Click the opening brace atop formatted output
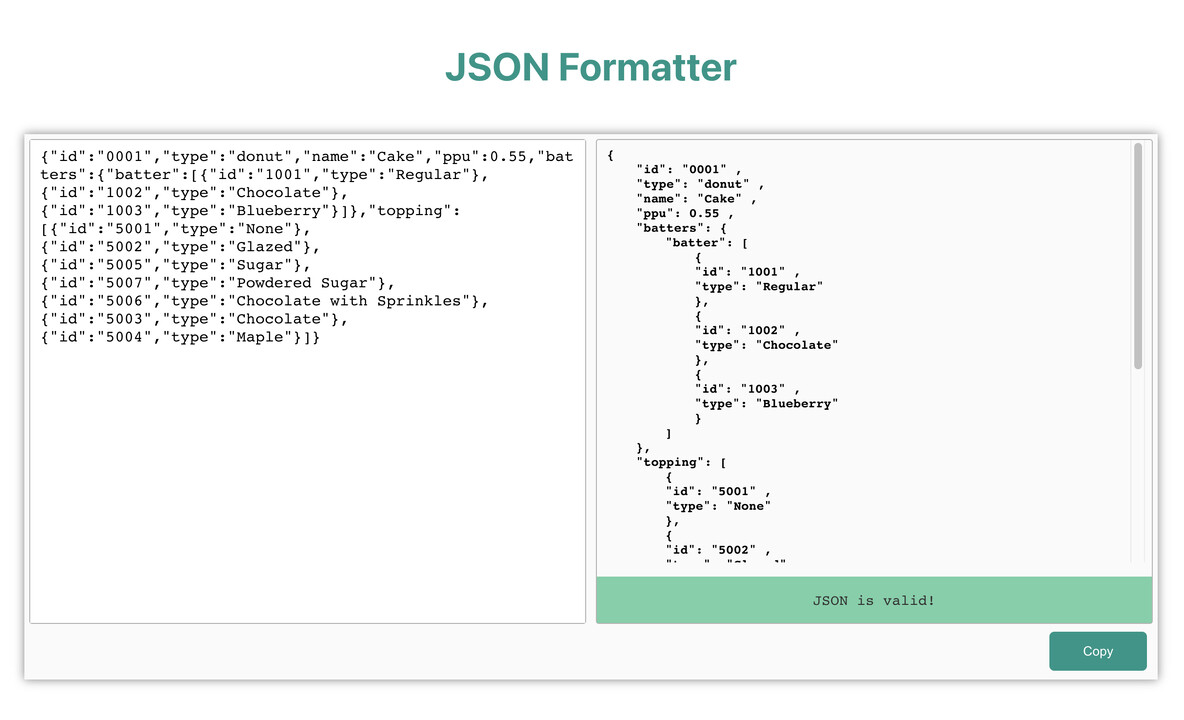1184x720 pixels. click(610, 154)
